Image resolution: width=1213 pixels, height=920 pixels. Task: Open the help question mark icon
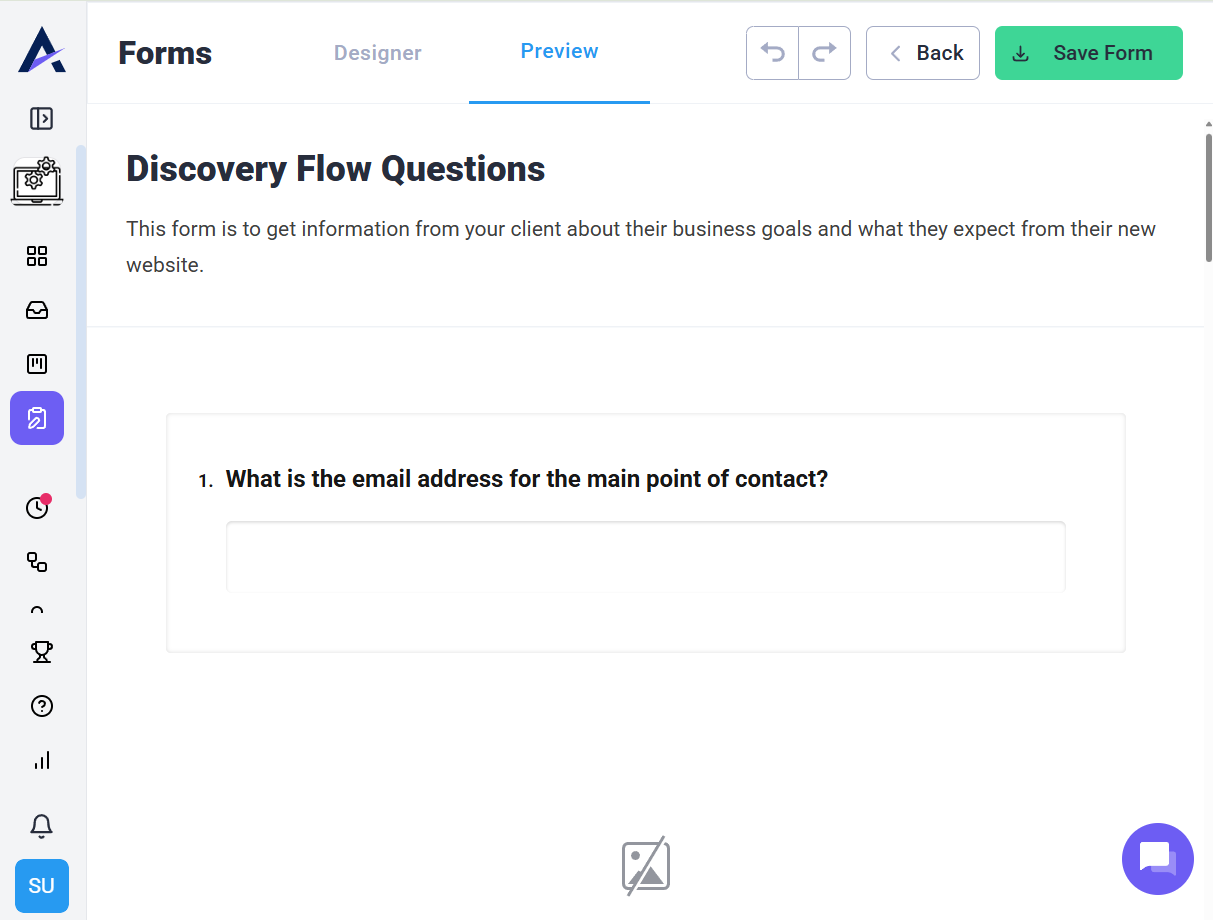coord(41,706)
